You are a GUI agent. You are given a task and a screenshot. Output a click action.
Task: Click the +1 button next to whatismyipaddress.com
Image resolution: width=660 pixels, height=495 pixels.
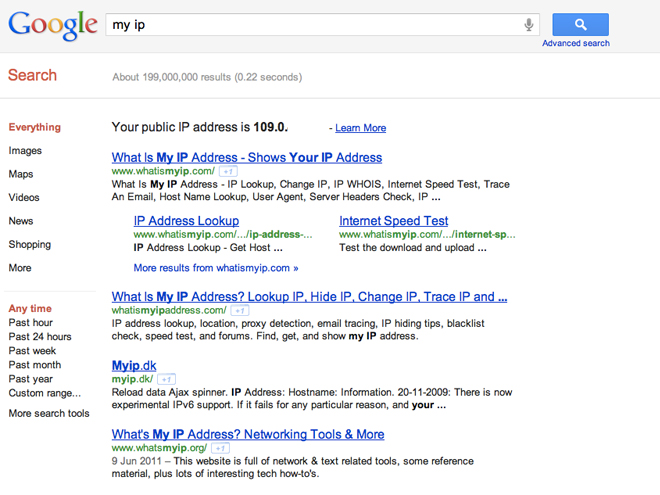240,311
